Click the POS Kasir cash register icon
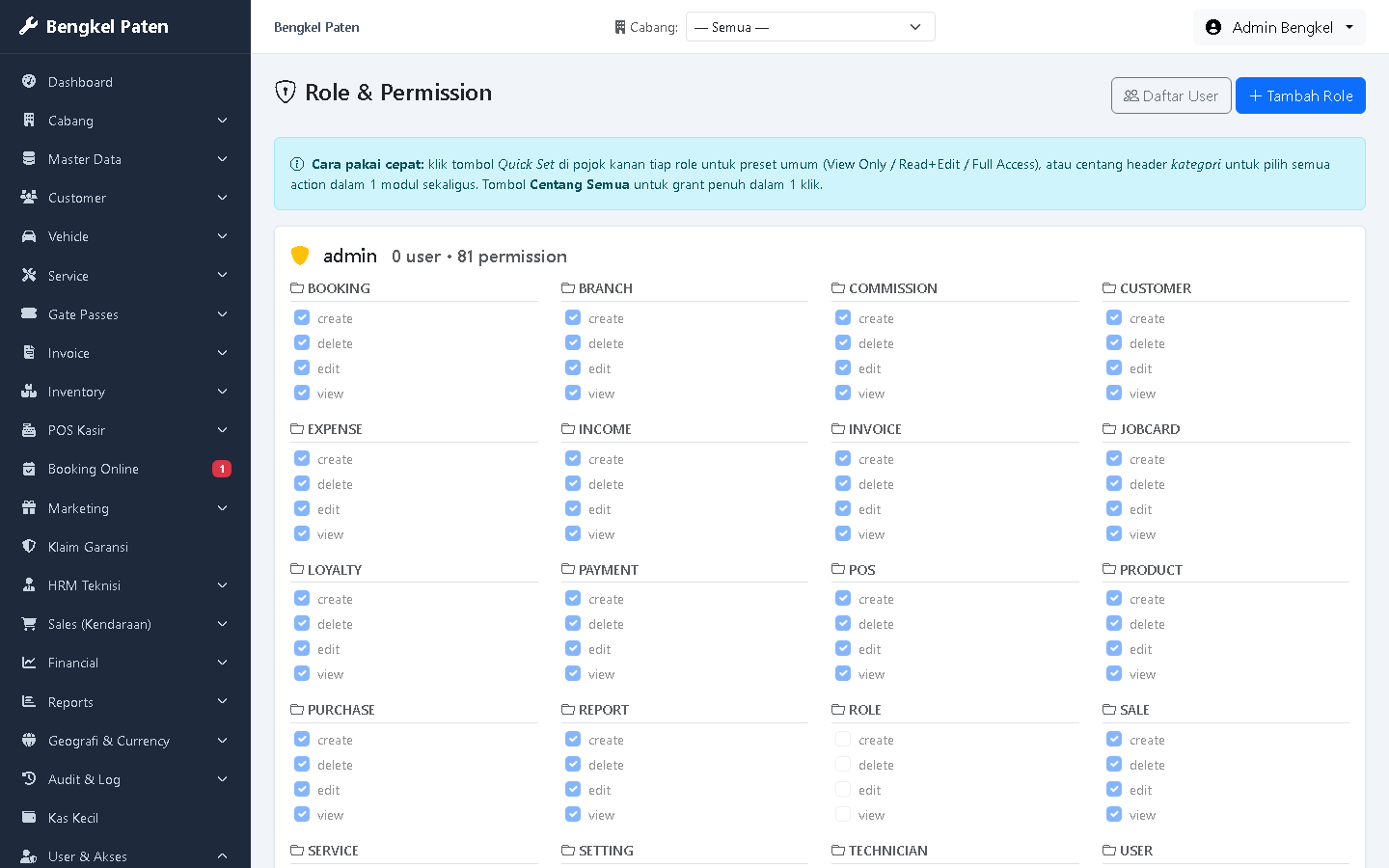1389x868 pixels. pyautogui.click(x=29, y=430)
